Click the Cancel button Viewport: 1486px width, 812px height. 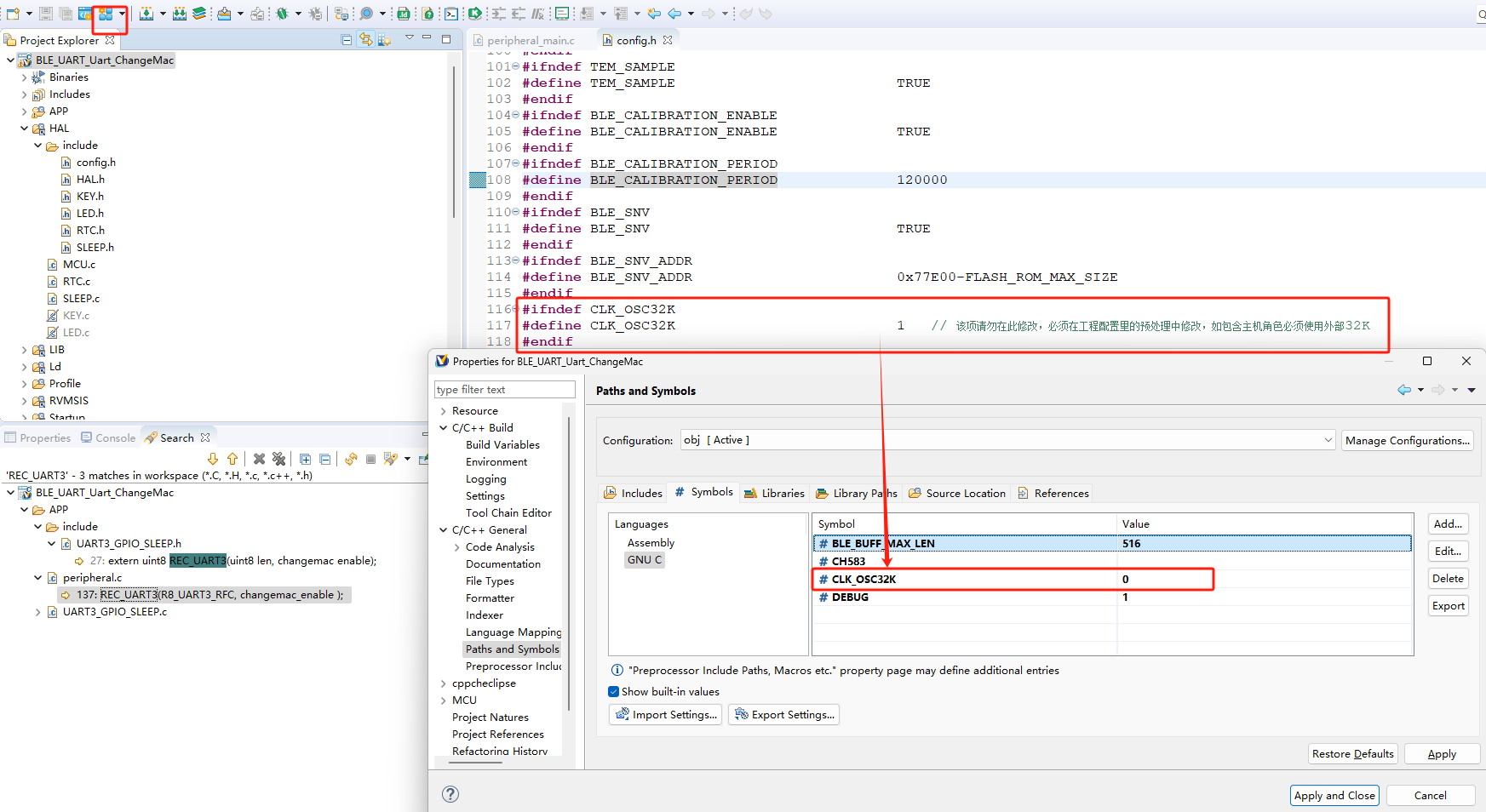tap(1430, 795)
